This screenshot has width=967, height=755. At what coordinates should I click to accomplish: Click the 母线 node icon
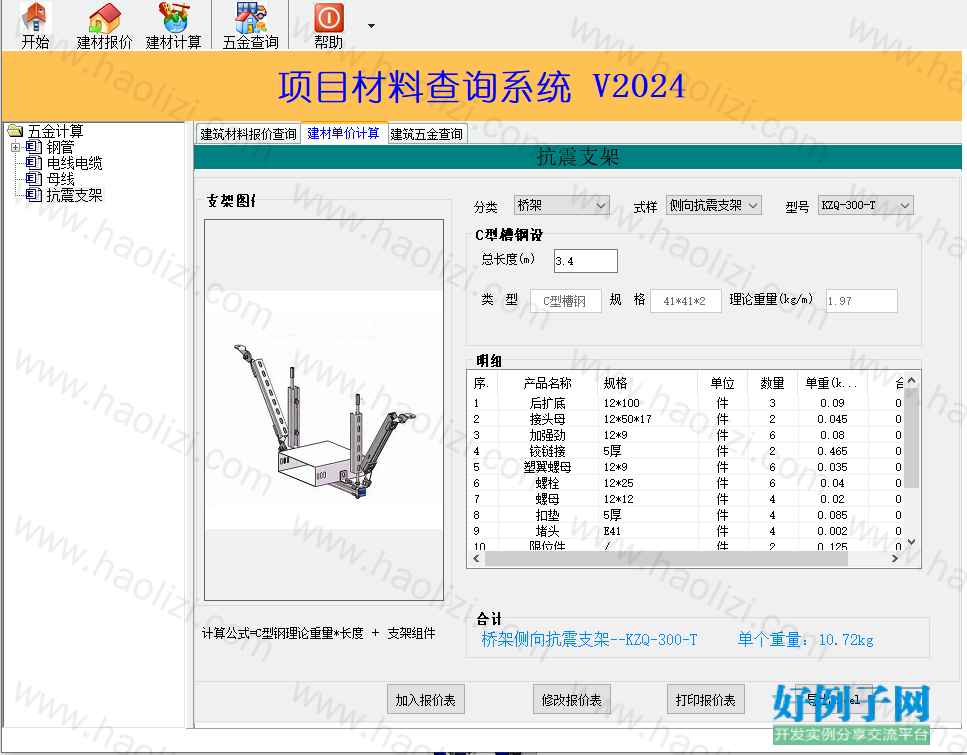point(33,179)
